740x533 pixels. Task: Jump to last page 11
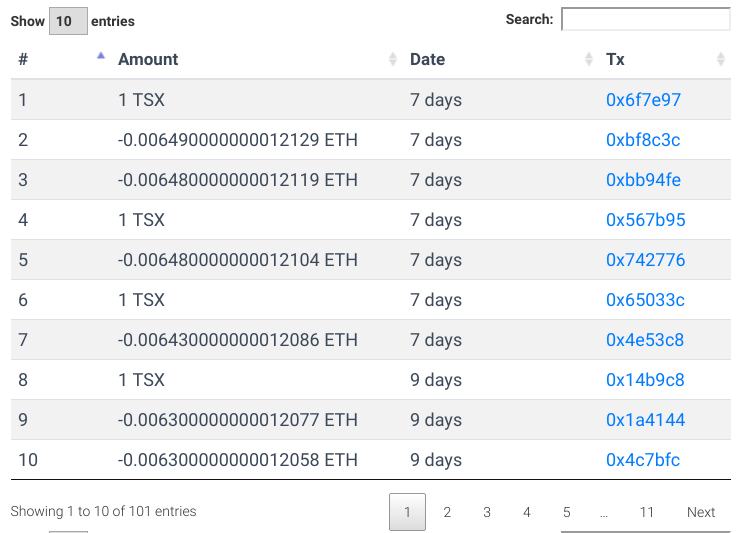(647, 512)
